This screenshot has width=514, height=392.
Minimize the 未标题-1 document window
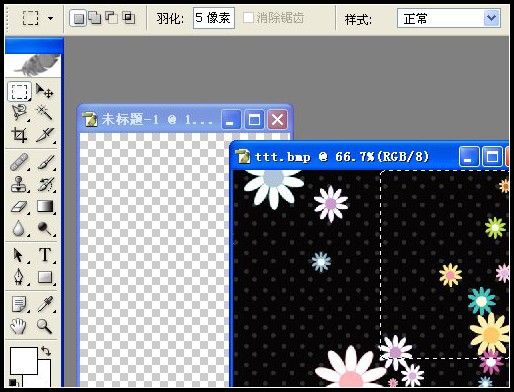coord(231,119)
